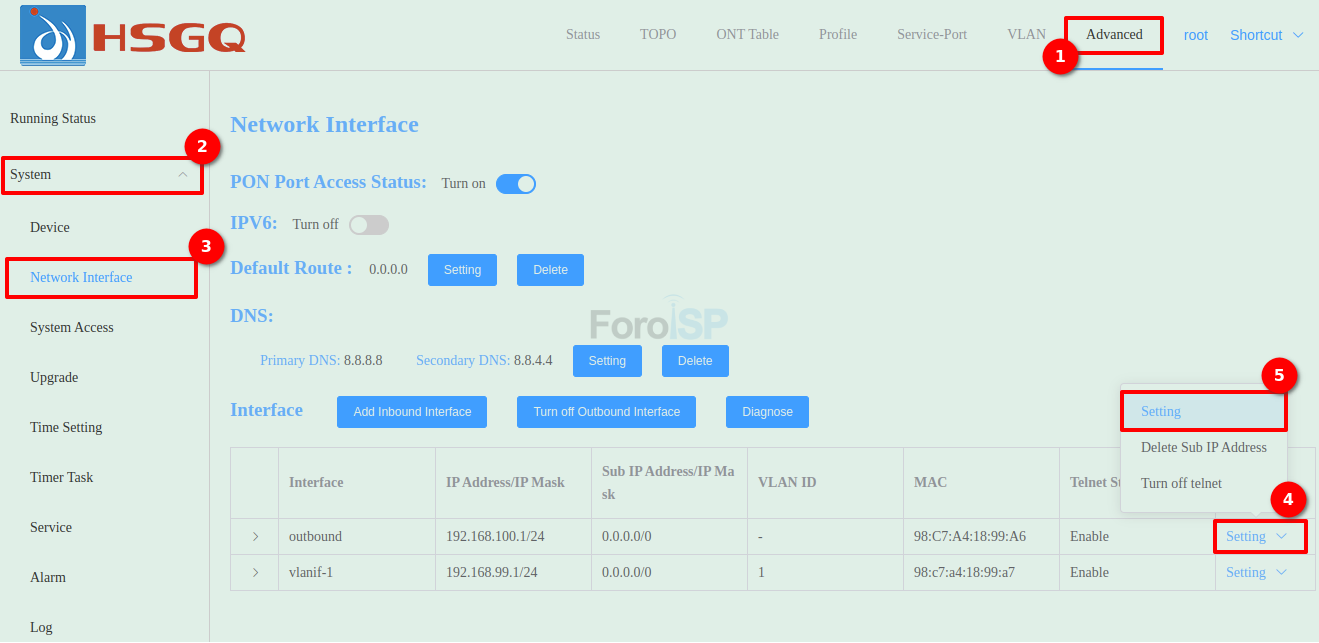The height and width of the screenshot is (643, 1319).
Task: Select Delete Sub IP Address menu option
Action: [1203, 448]
